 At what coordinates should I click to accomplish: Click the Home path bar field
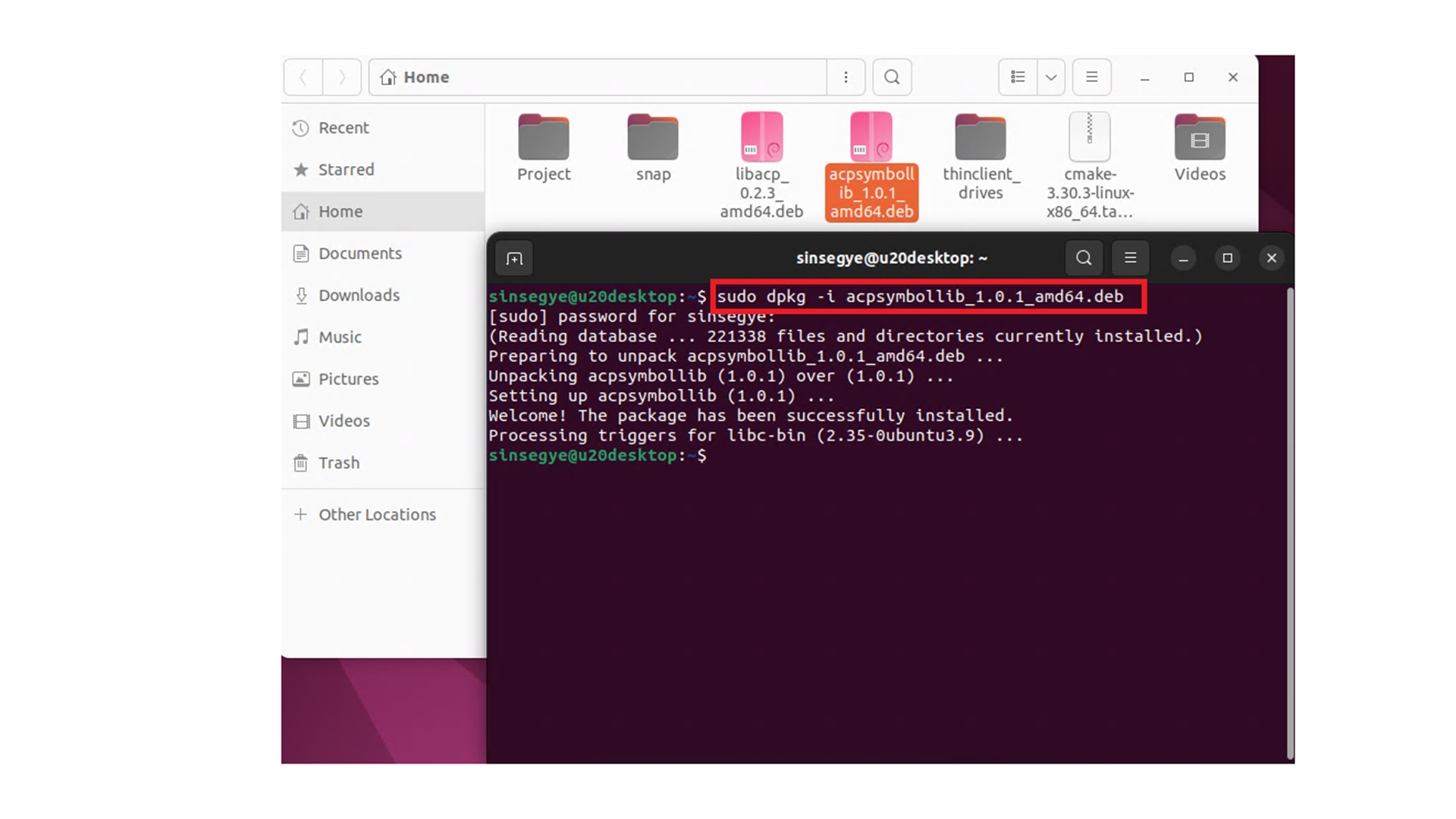[599, 77]
